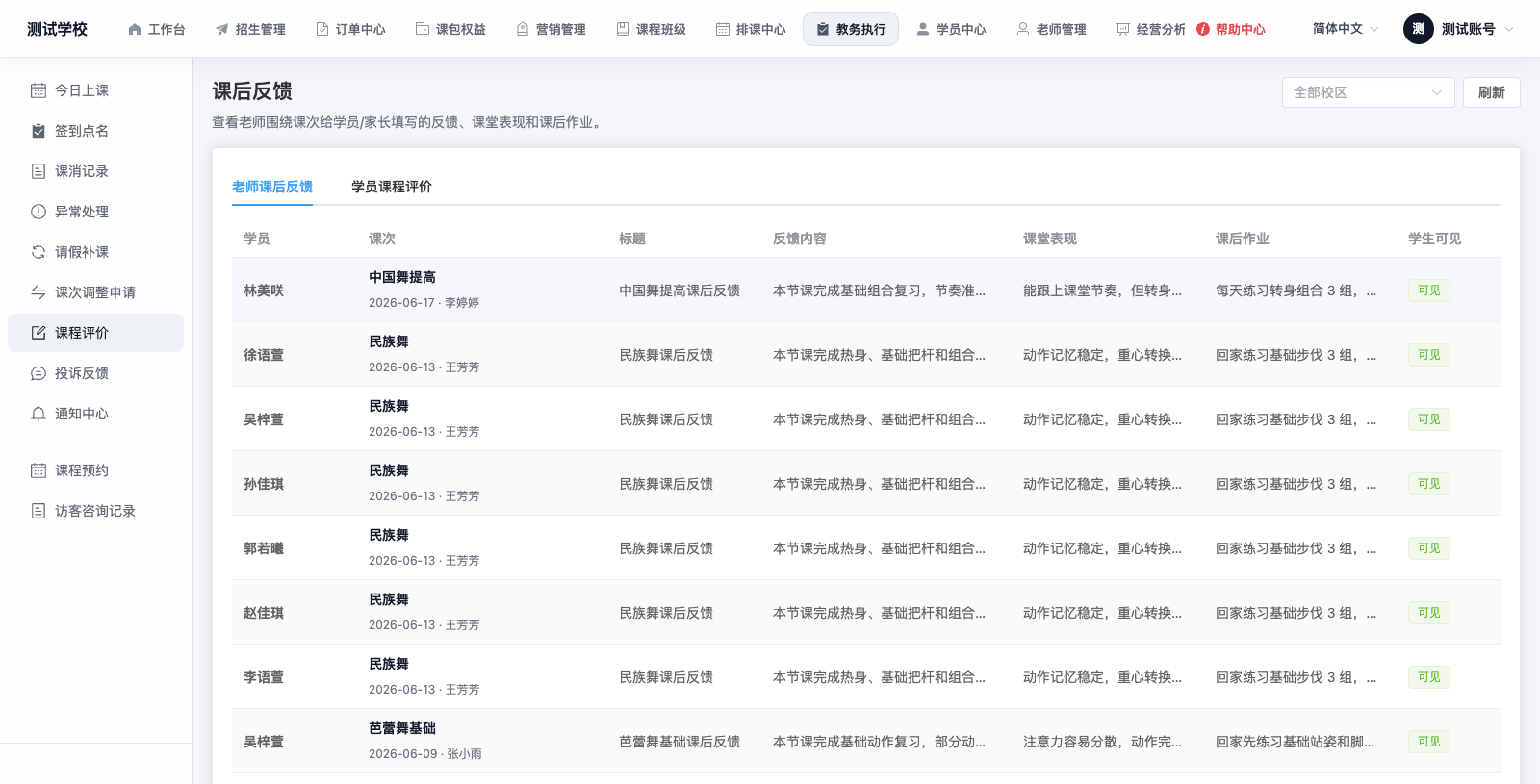Open the 简体中文 language dropdown
The image size is (1540, 784).
(x=1346, y=29)
